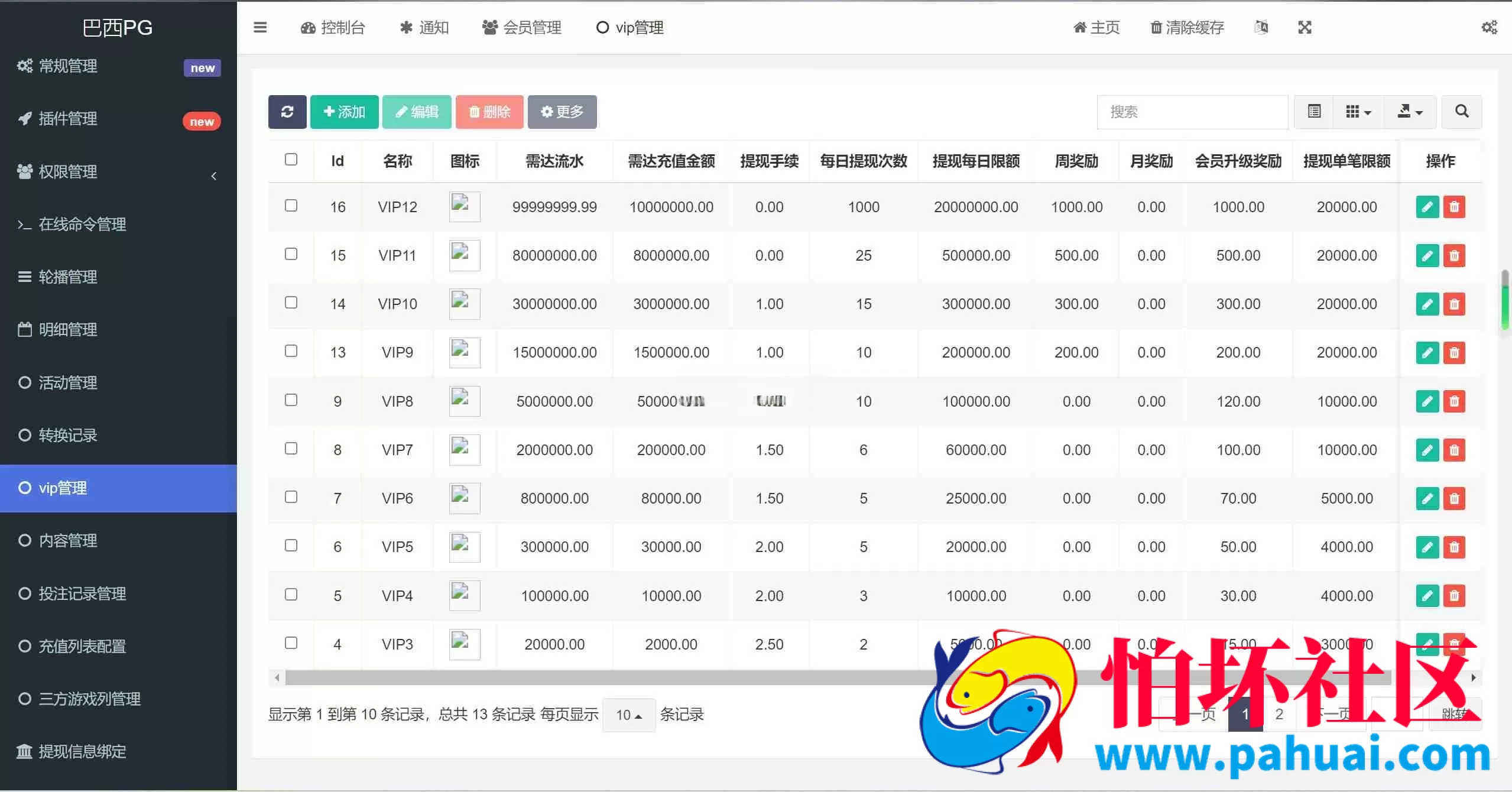The image size is (1512, 792).
Task: Check the VIP3 row checkbox
Action: [x=291, y=643]
